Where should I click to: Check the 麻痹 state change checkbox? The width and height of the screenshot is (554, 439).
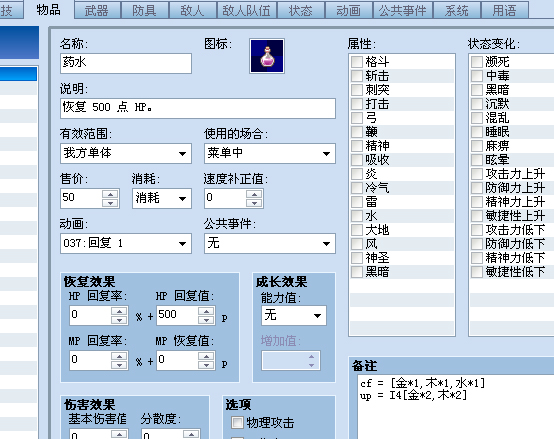click(477, 146)
